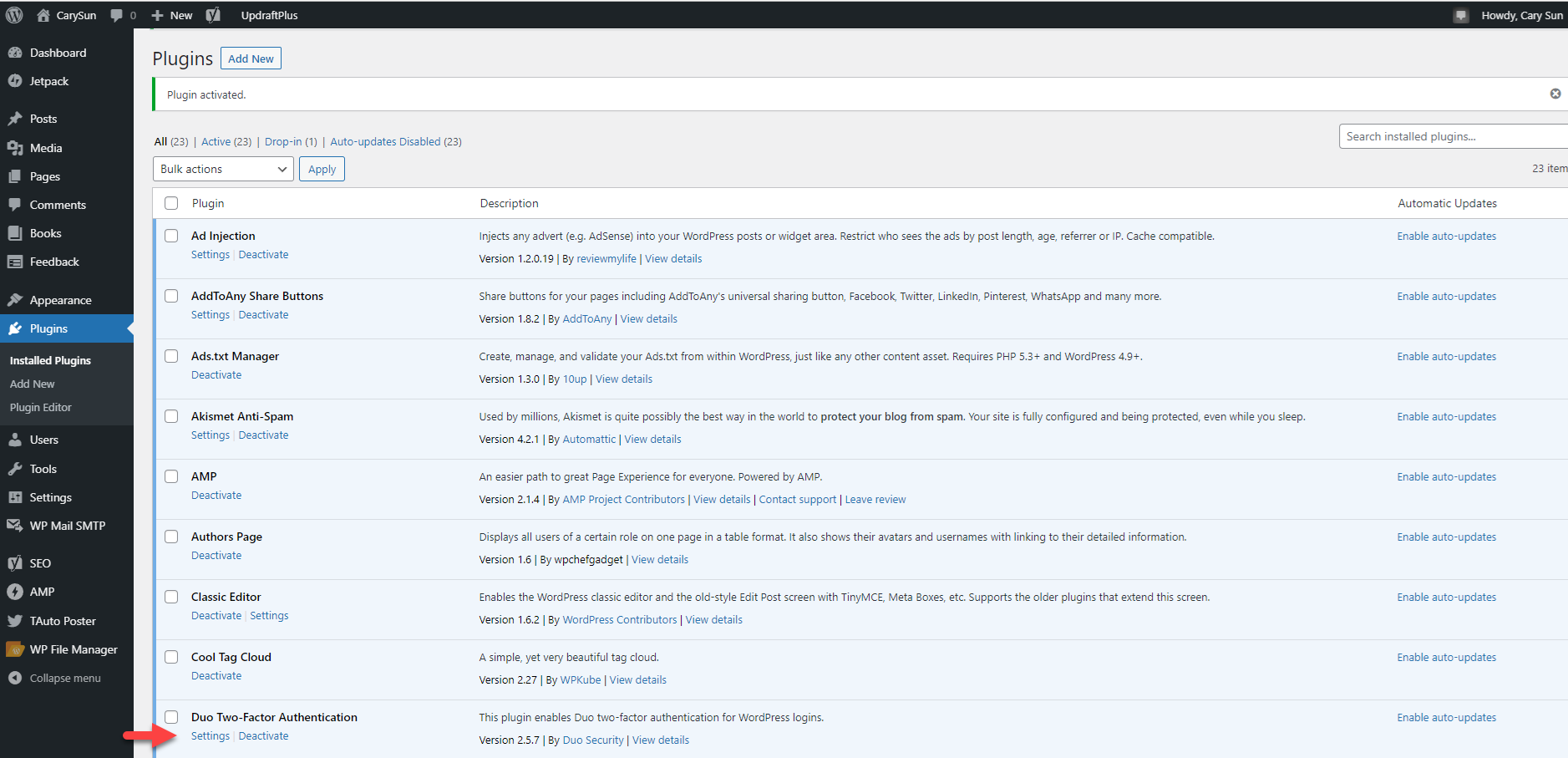1568x758 pixels.
Task: Click the Jetpack icon in sidebar
Action: pyautogui.click(x=15, y=81)
